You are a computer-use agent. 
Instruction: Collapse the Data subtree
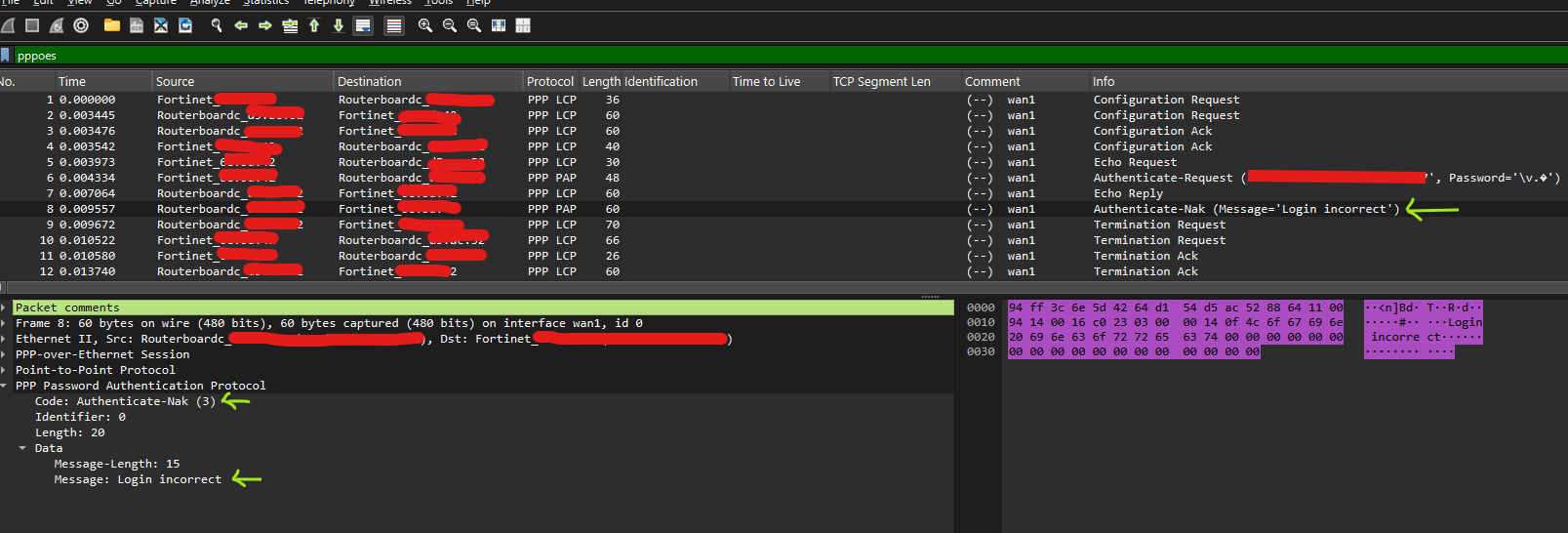click(22, 448)
